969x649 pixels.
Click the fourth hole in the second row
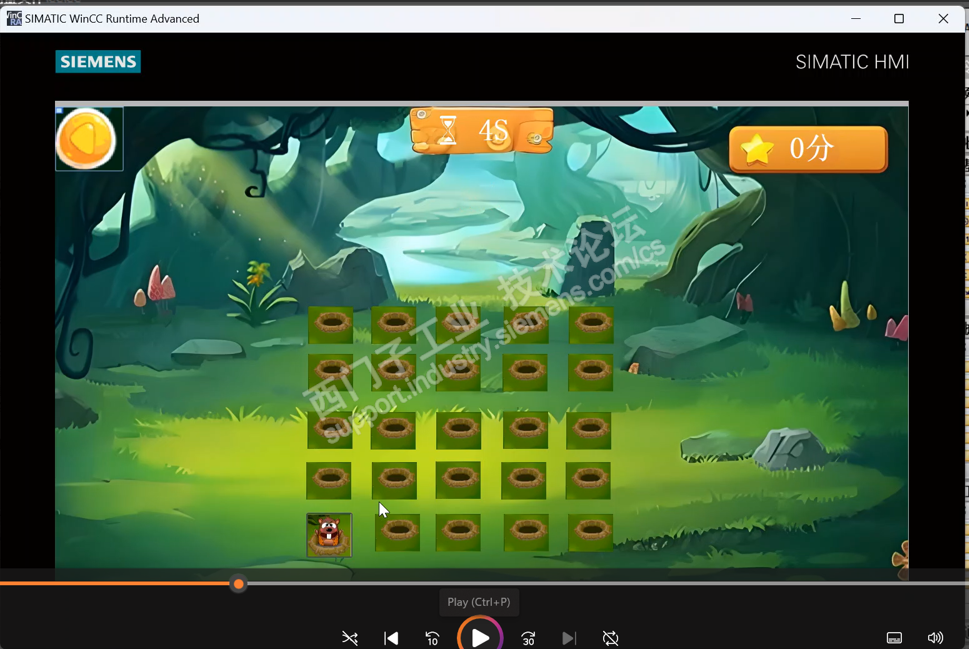point(525,373)
